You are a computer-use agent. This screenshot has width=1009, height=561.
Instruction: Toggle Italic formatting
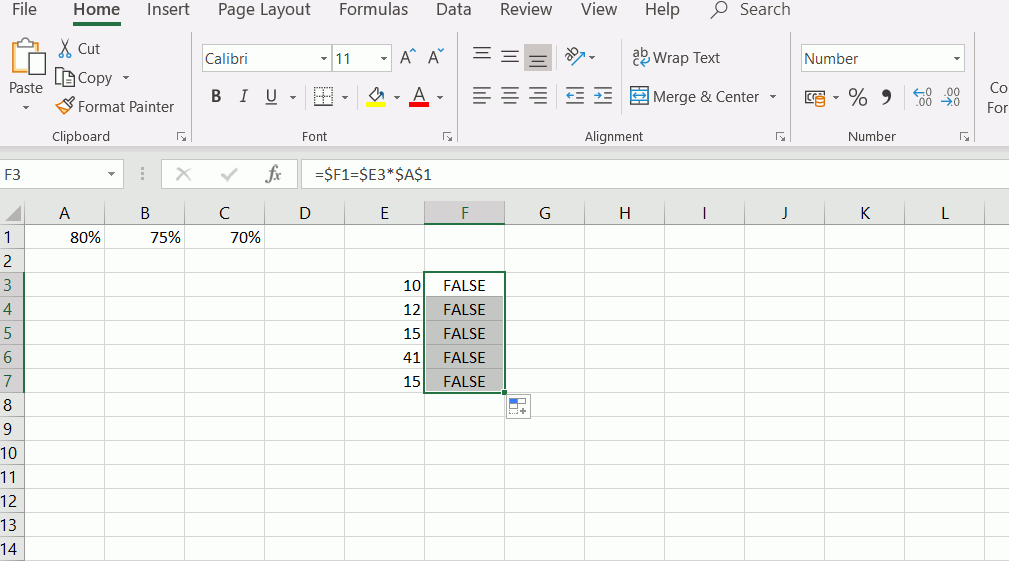tap(243, 97)
